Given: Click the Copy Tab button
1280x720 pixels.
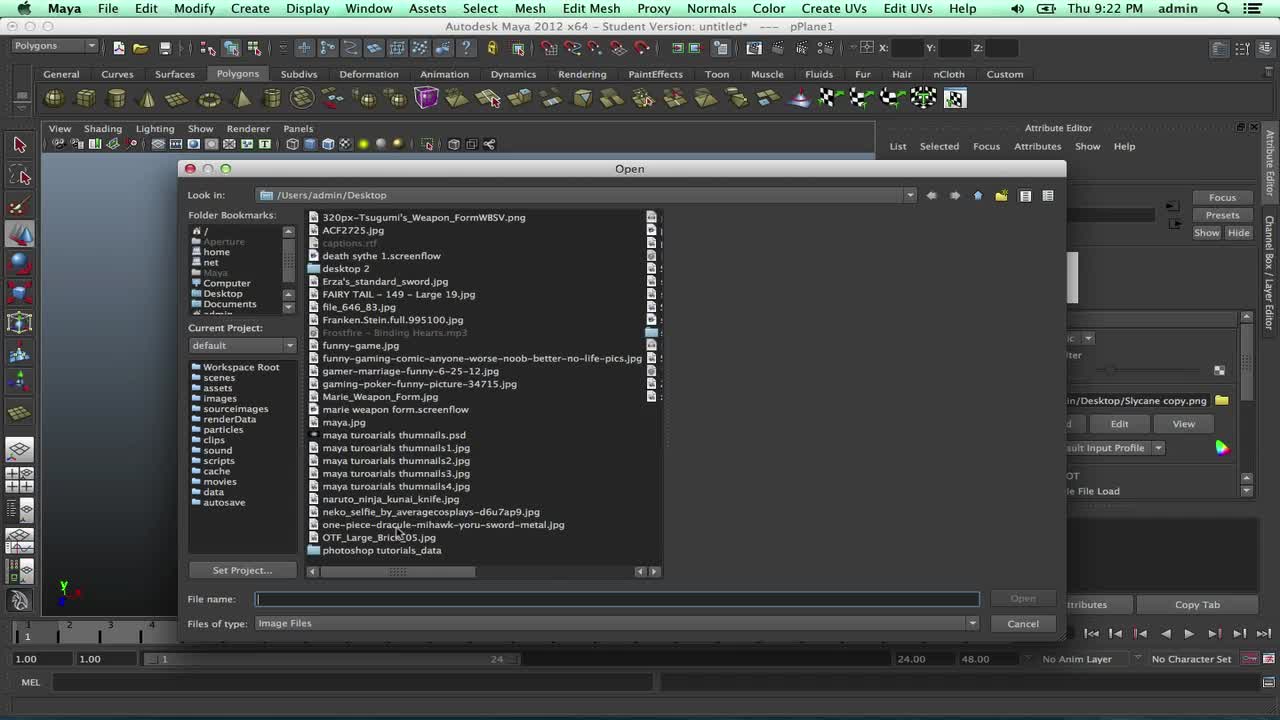Looking at the screenshot, I should tap(1197, 604).
